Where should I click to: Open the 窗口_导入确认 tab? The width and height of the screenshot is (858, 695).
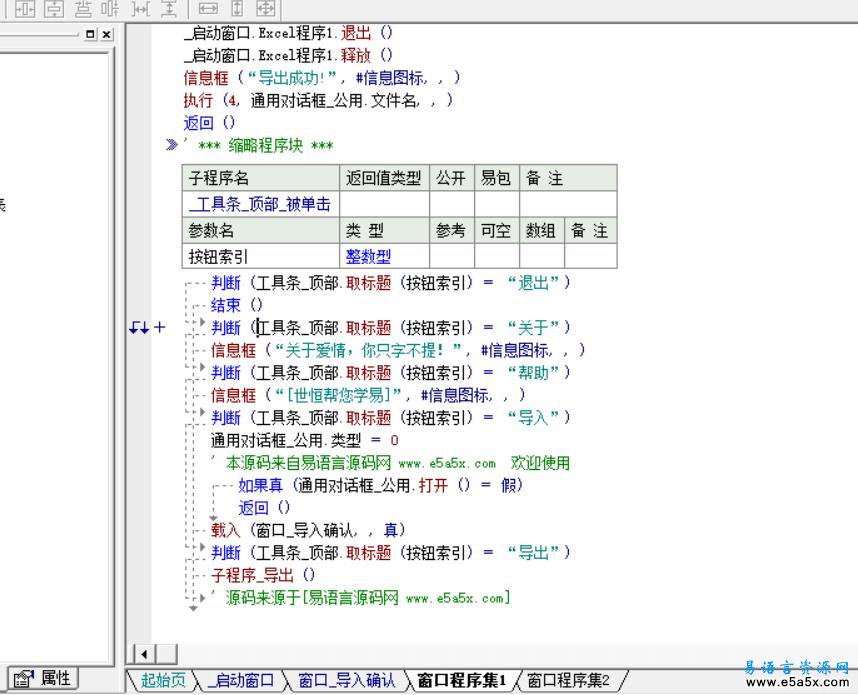point(346,680)
